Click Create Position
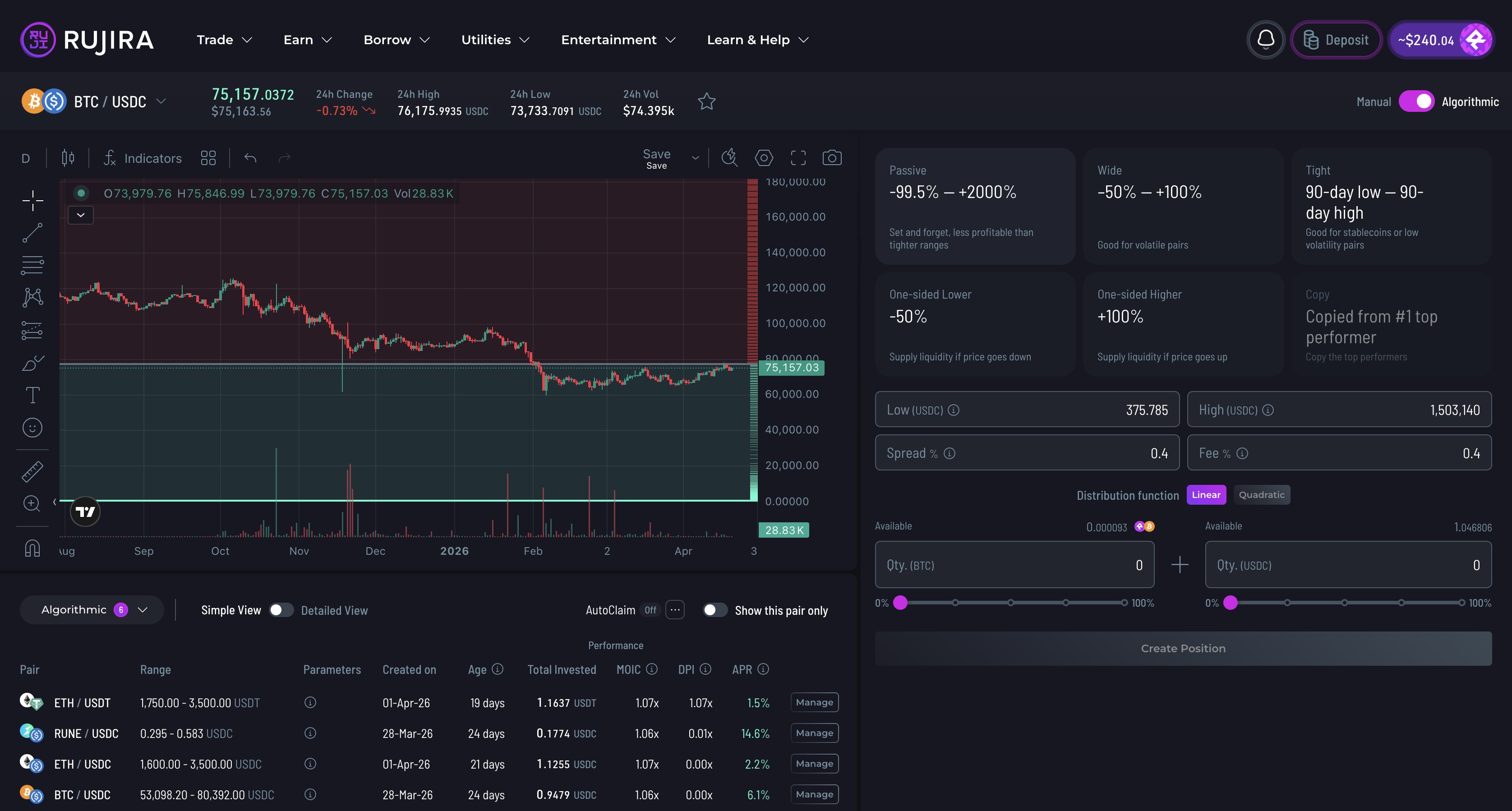1512x811 pixels. pos(1183,649)
